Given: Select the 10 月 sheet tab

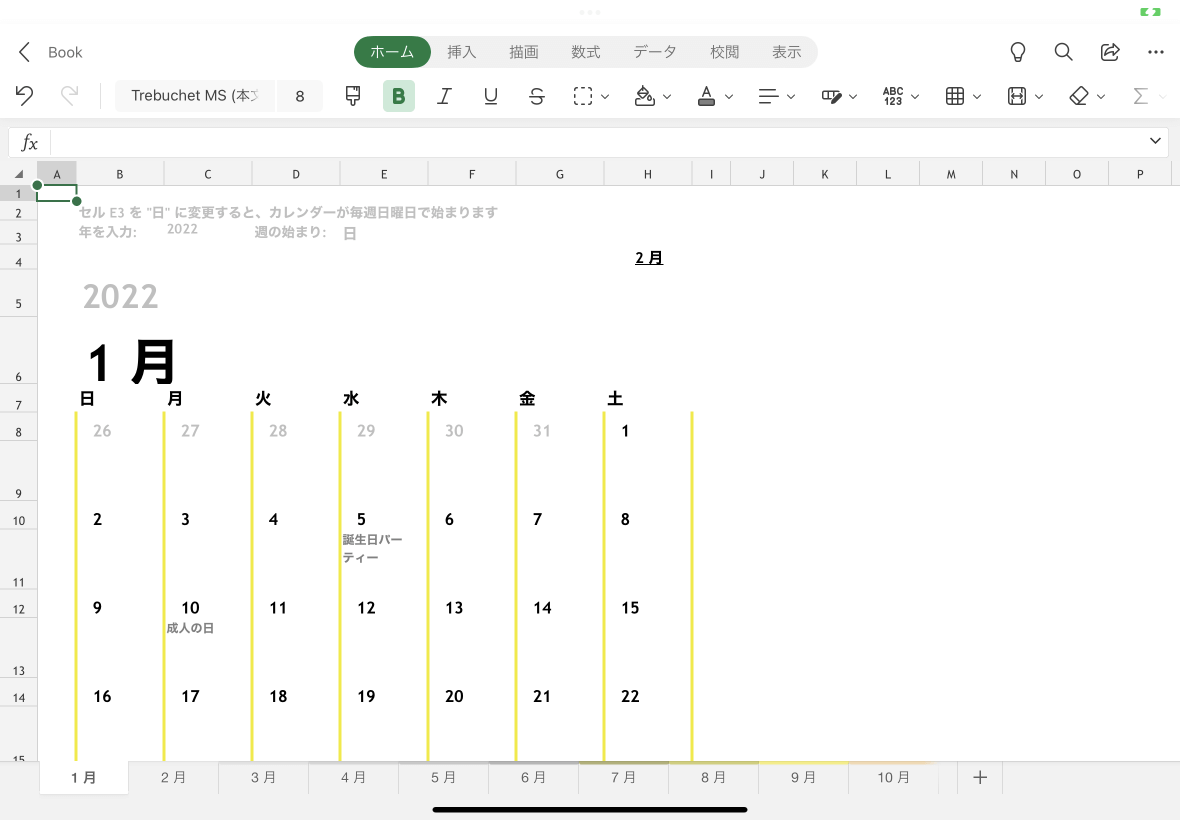Looking at the screenshot, I should click(893, 777).
